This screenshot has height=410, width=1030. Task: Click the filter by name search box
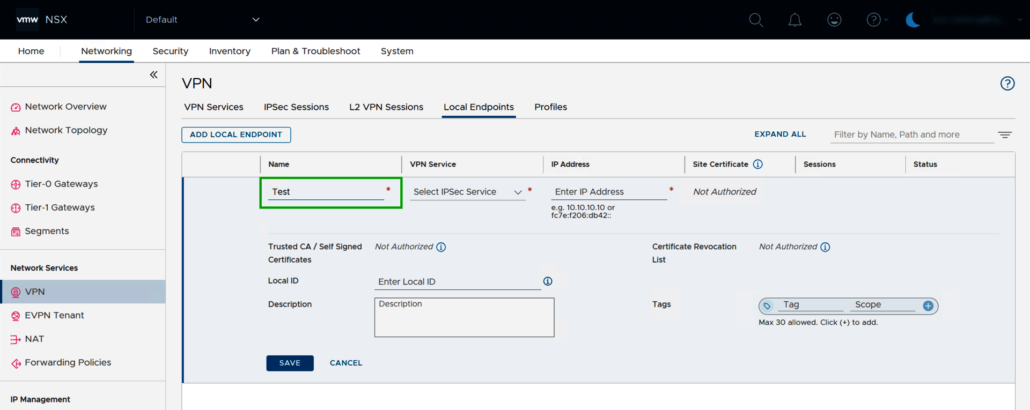pos(912,135)
